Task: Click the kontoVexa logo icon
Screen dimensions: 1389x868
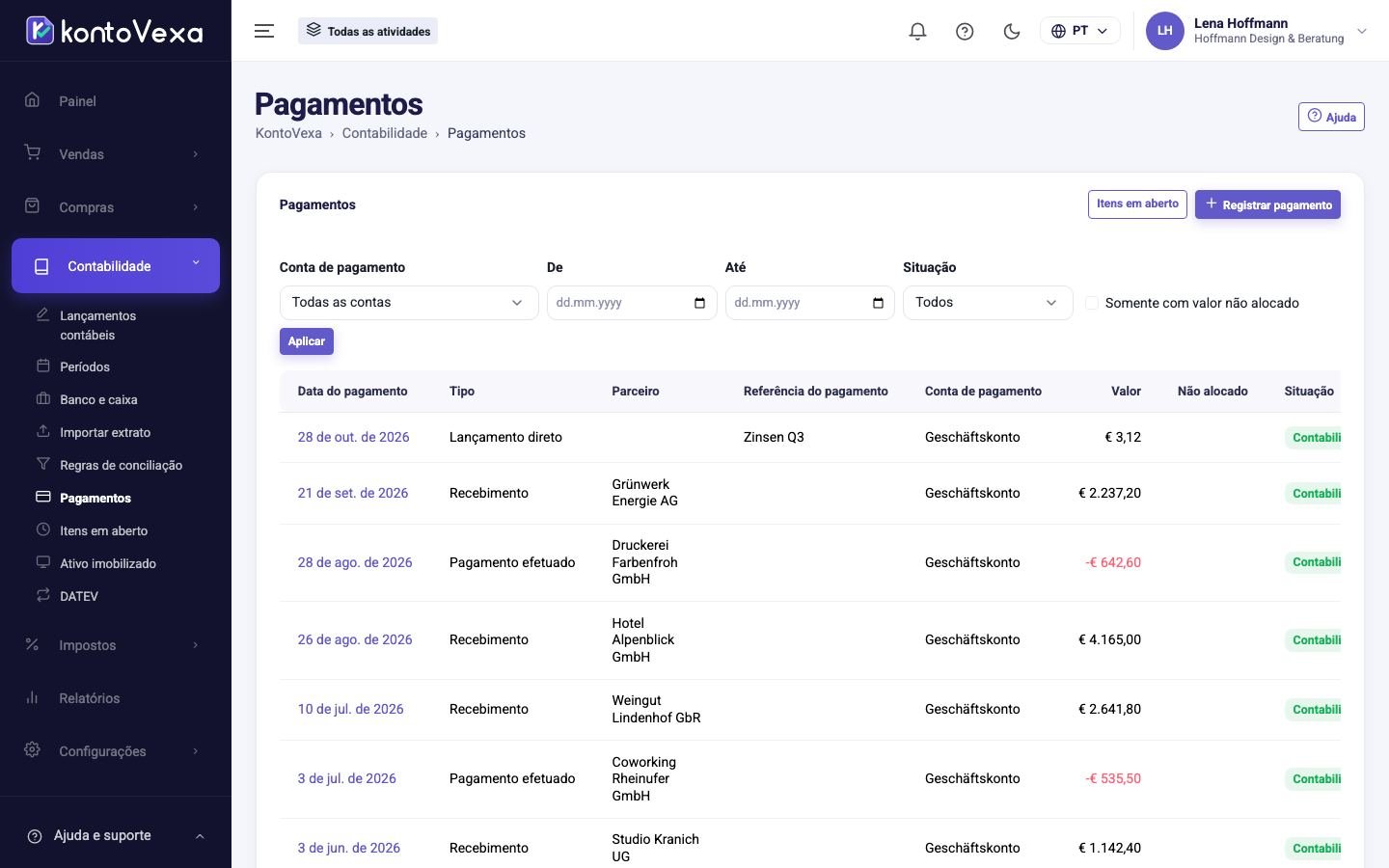Action: [40, 31]
